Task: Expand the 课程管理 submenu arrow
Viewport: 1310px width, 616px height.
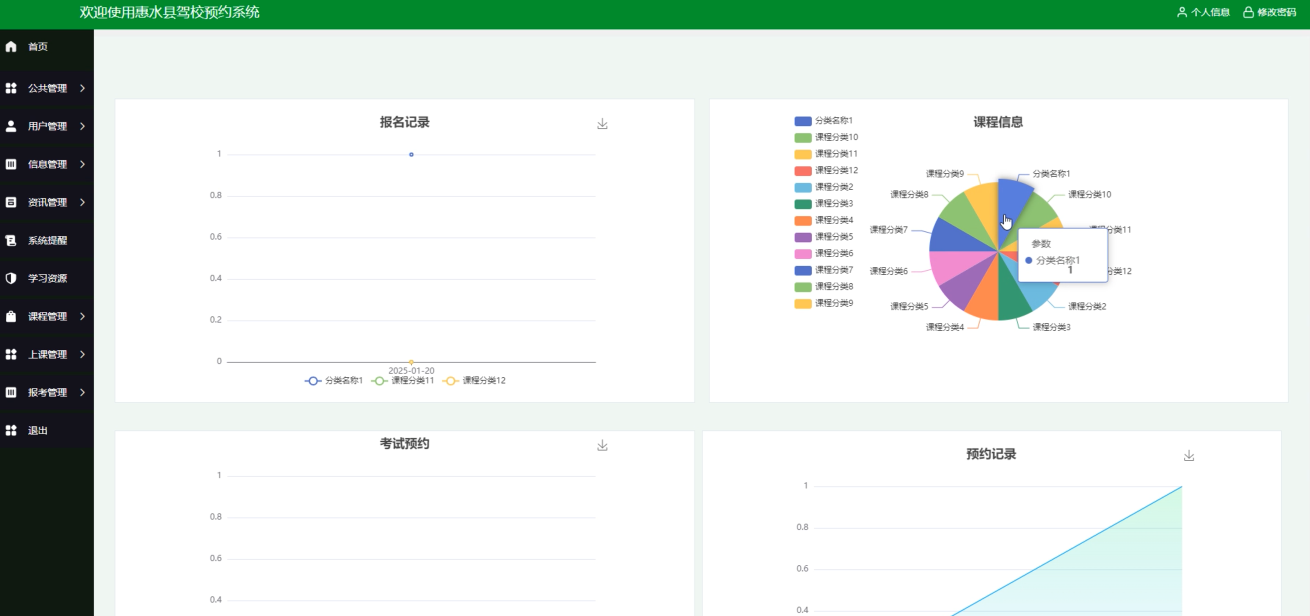Action: coord(82,316)
